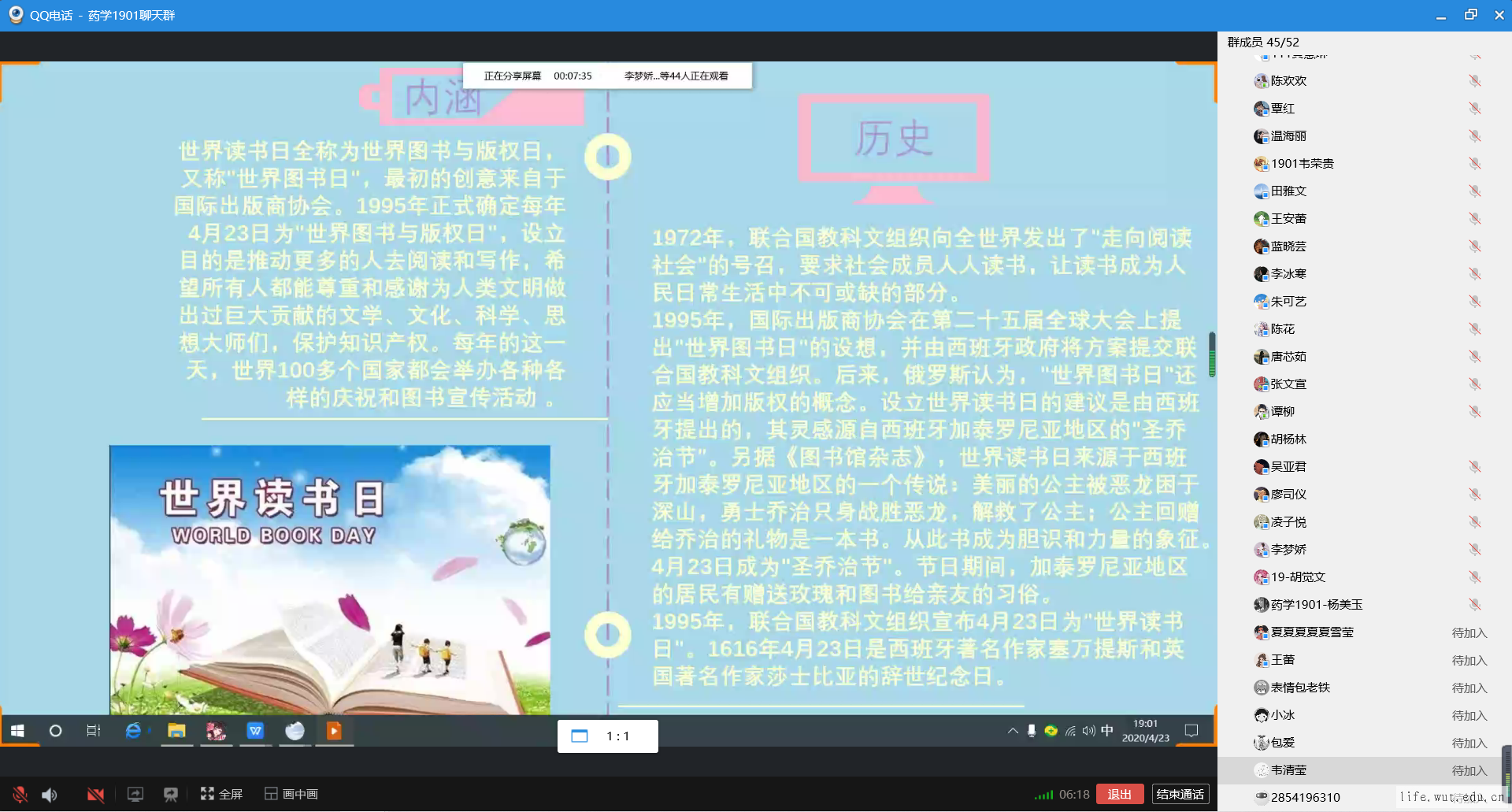Select member 小冰 in the list
1512x812 pixels.
(1282, 715)
